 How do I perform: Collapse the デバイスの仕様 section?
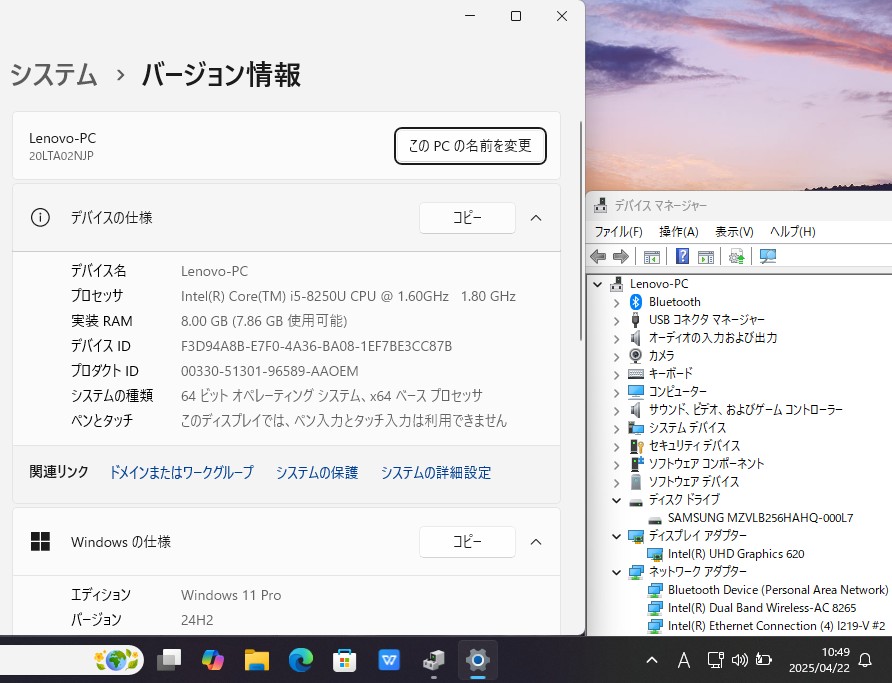point(536,218)
